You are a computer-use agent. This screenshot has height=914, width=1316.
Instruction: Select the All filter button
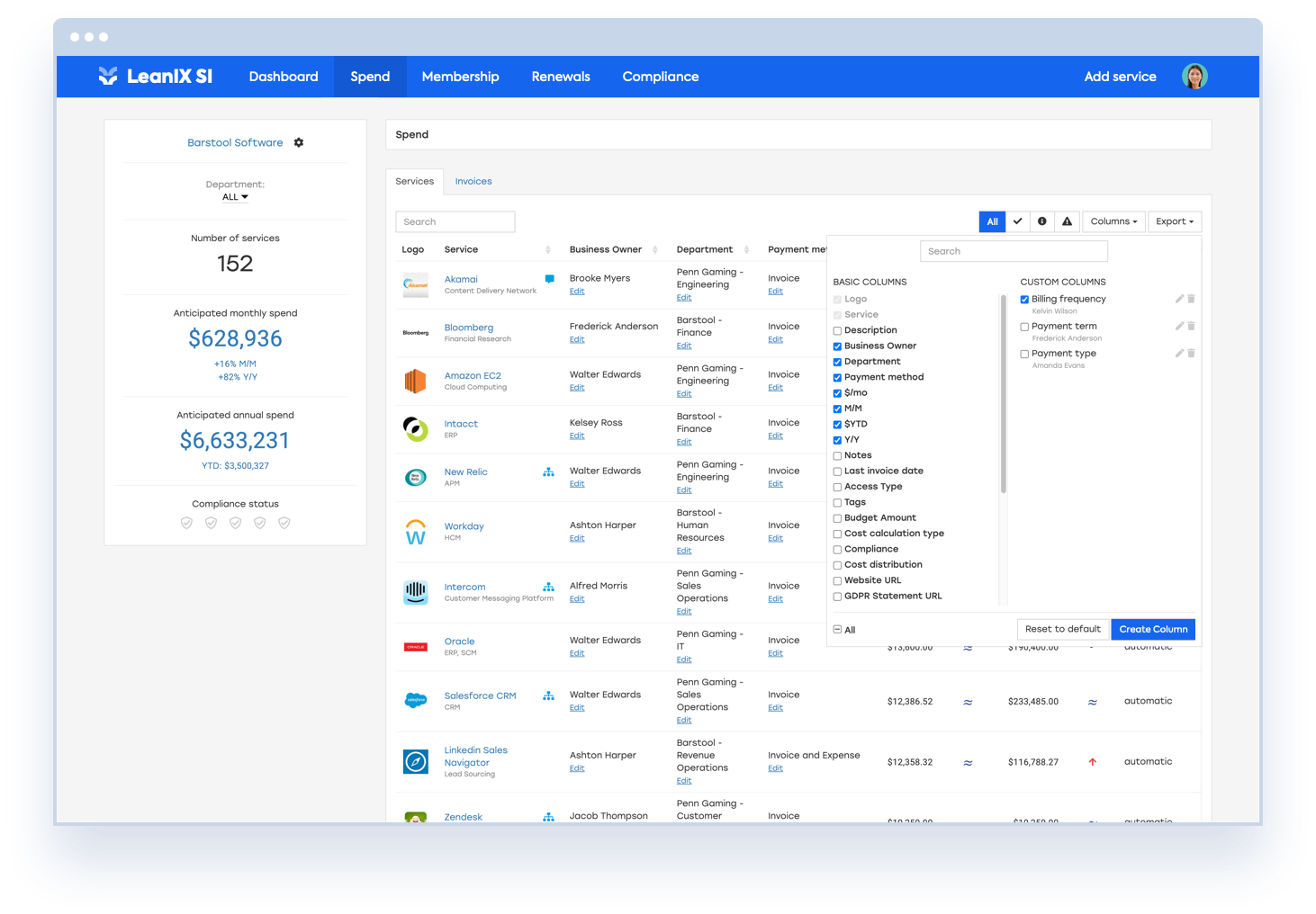pos(992,222)
